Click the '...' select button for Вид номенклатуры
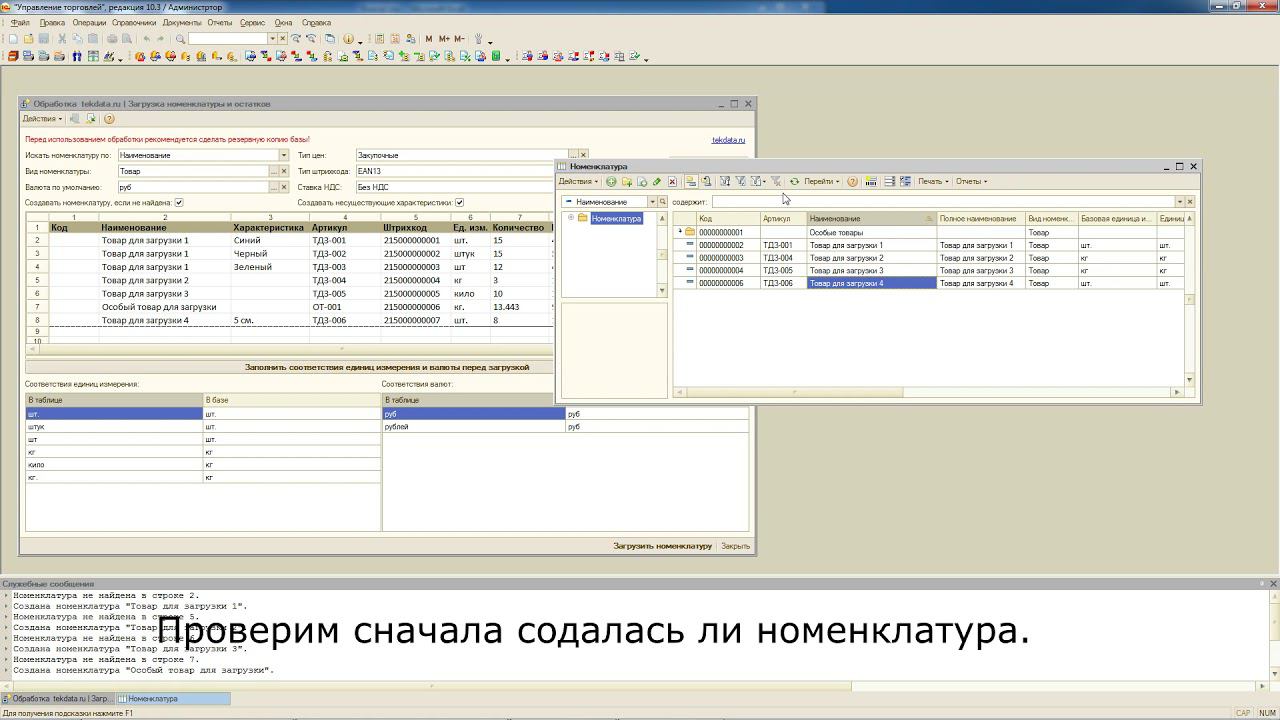1280x720 pixels. click(x=274, y=171)
